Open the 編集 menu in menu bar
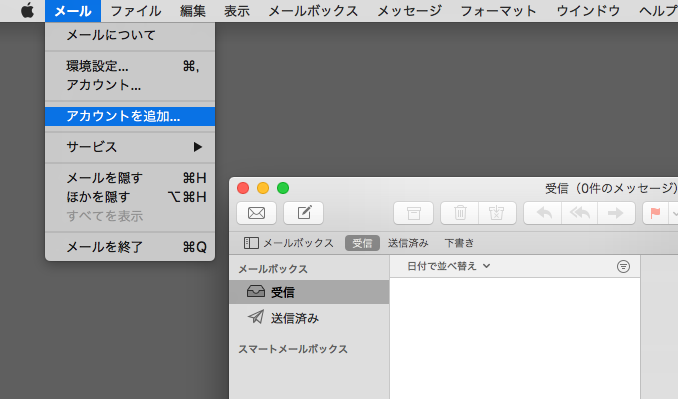This screenshot has width=678, height=399. 193,11
